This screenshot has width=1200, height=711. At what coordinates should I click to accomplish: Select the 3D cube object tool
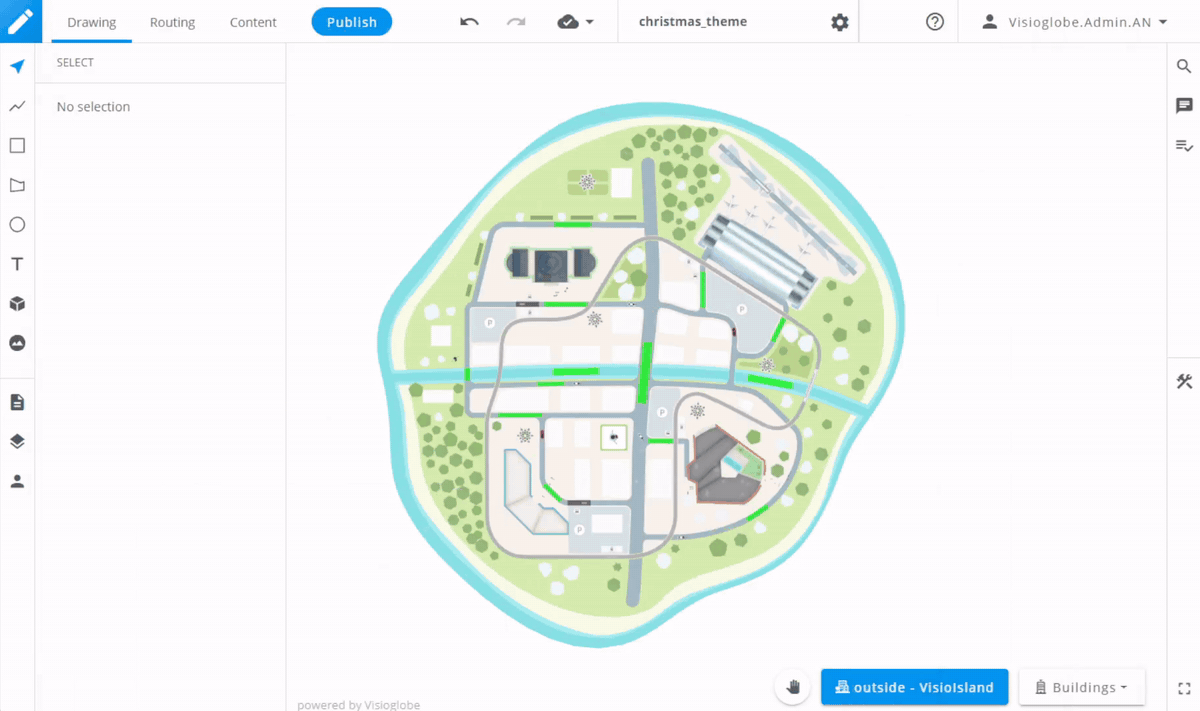(17, 304)
